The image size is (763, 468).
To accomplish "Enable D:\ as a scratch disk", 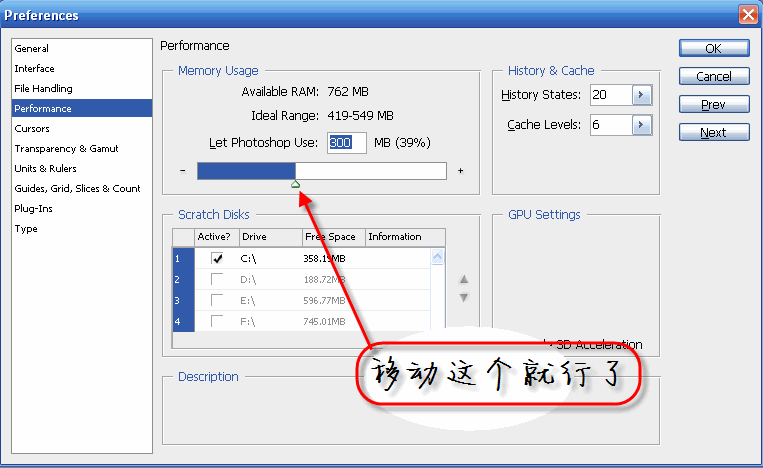I will click(x=217, y=279).
